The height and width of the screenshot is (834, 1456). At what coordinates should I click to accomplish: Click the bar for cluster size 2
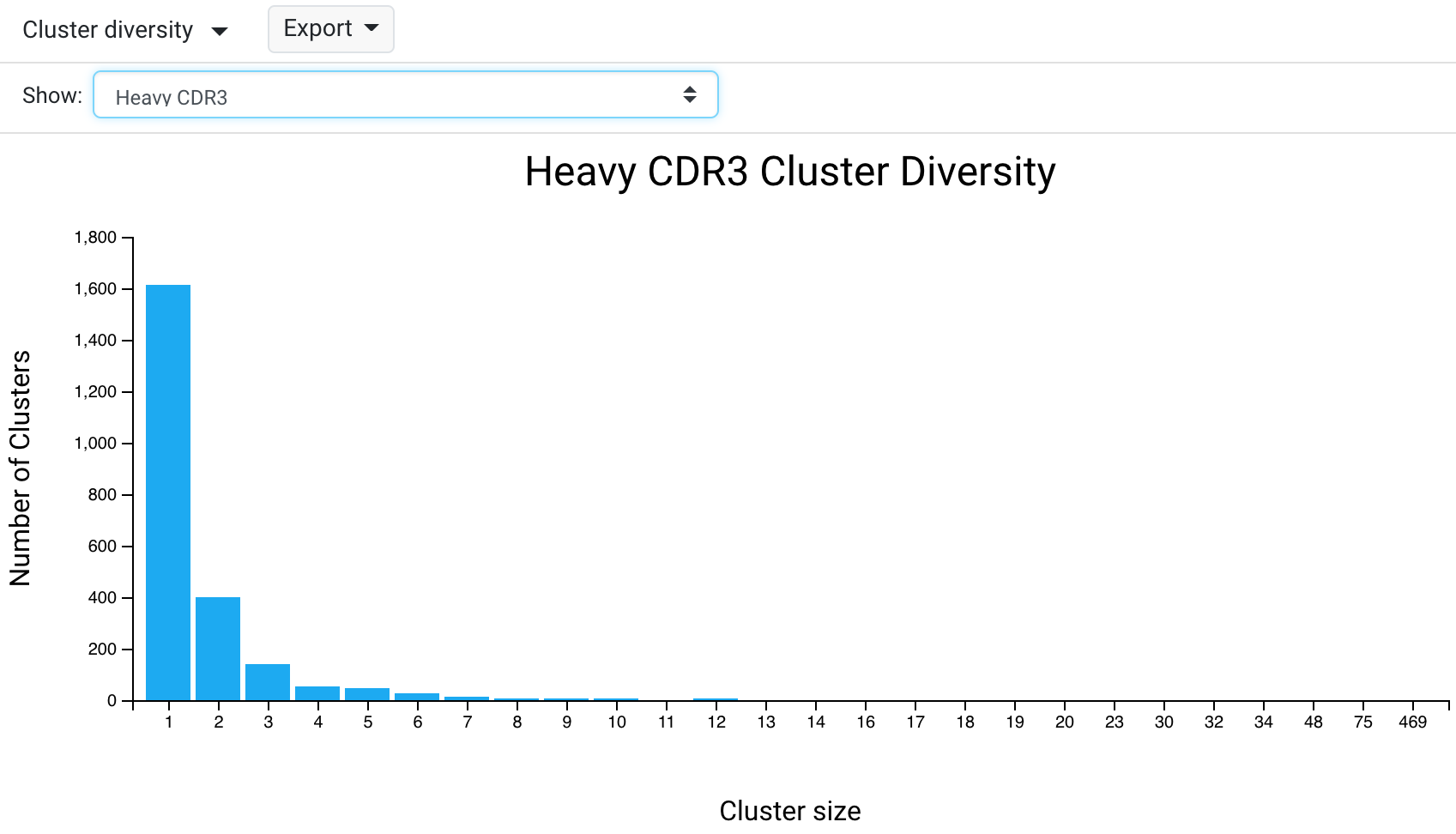click(218, 649)
